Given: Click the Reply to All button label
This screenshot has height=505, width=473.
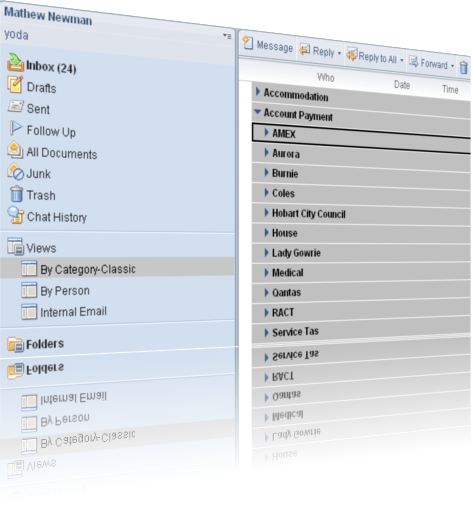Looking at the screenshot, I should pyautogui.click(x=378, y=58).
